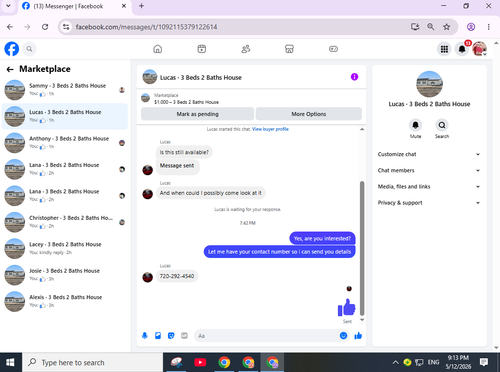Viewport: 500px width, 372px height.
Task: Open a new browser tab
Action: (x=141, y=6)
